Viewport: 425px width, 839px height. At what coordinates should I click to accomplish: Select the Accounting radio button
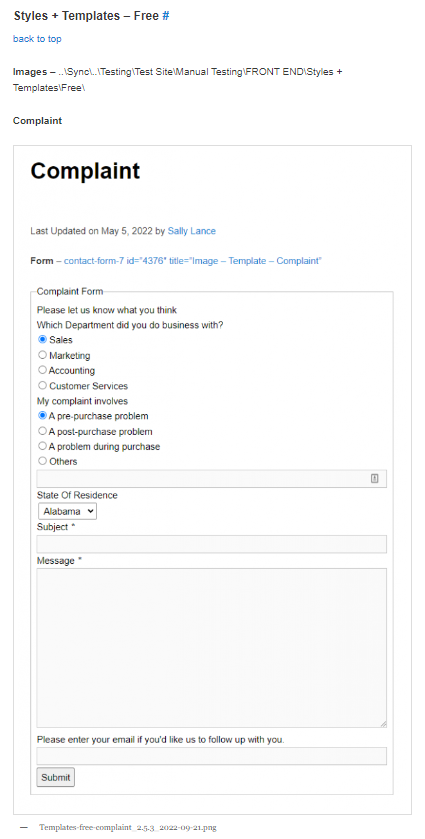click(x=42, y=370)
